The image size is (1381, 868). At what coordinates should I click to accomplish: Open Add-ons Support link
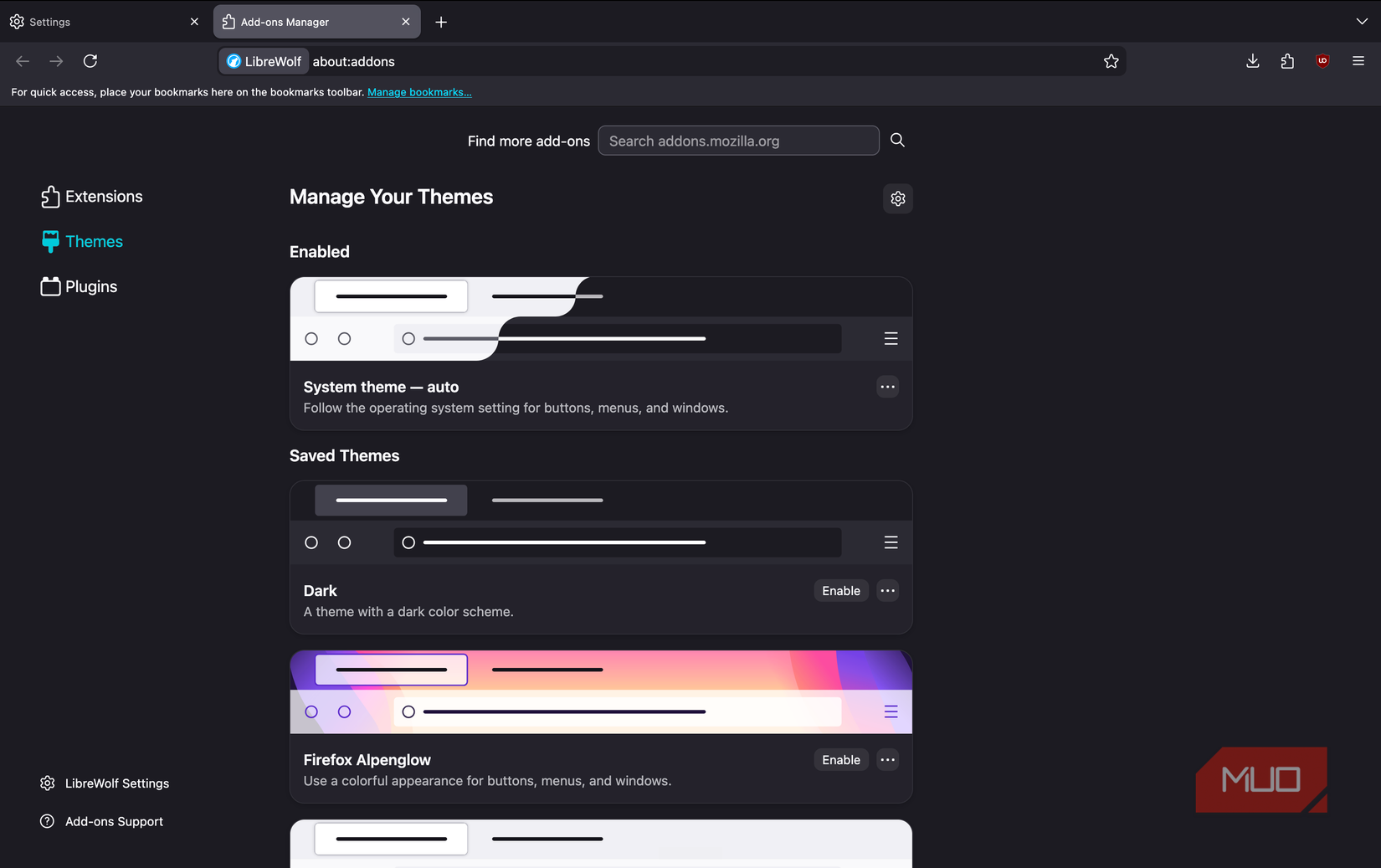(101, 822)
